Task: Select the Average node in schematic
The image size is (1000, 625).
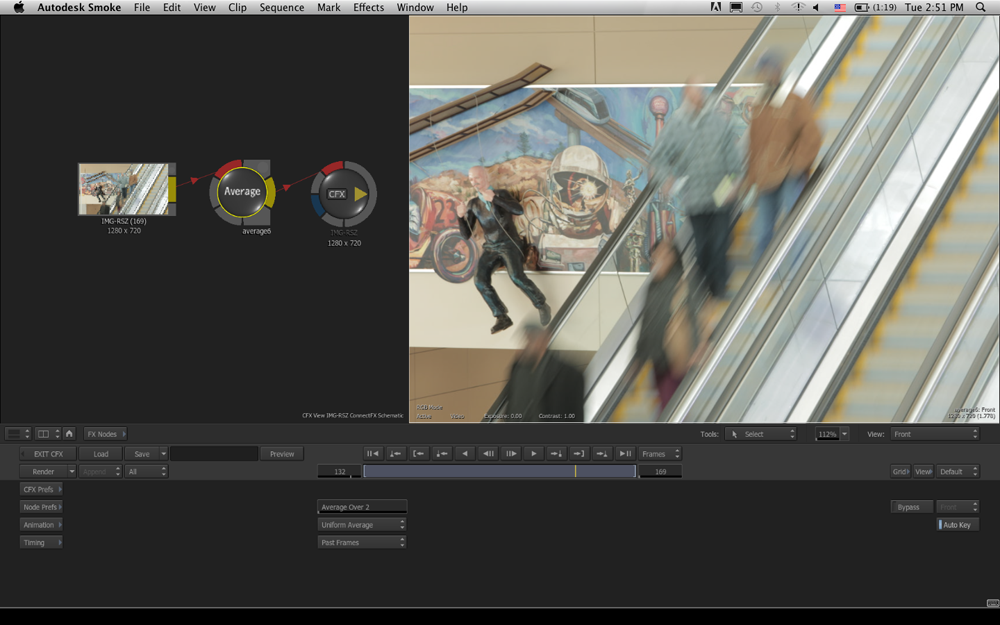Action: (242, 191)
